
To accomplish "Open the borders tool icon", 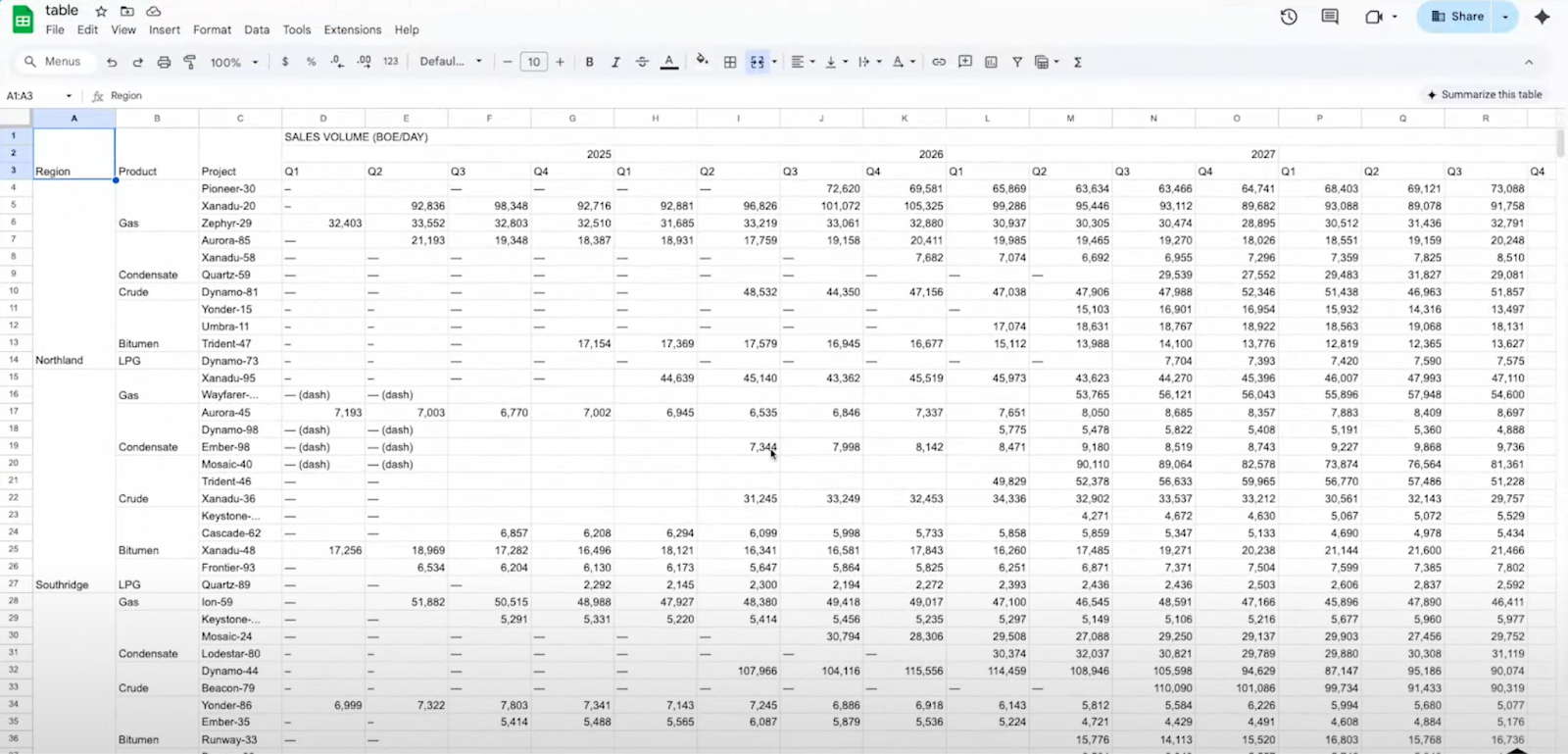I will tap(730, 62).
